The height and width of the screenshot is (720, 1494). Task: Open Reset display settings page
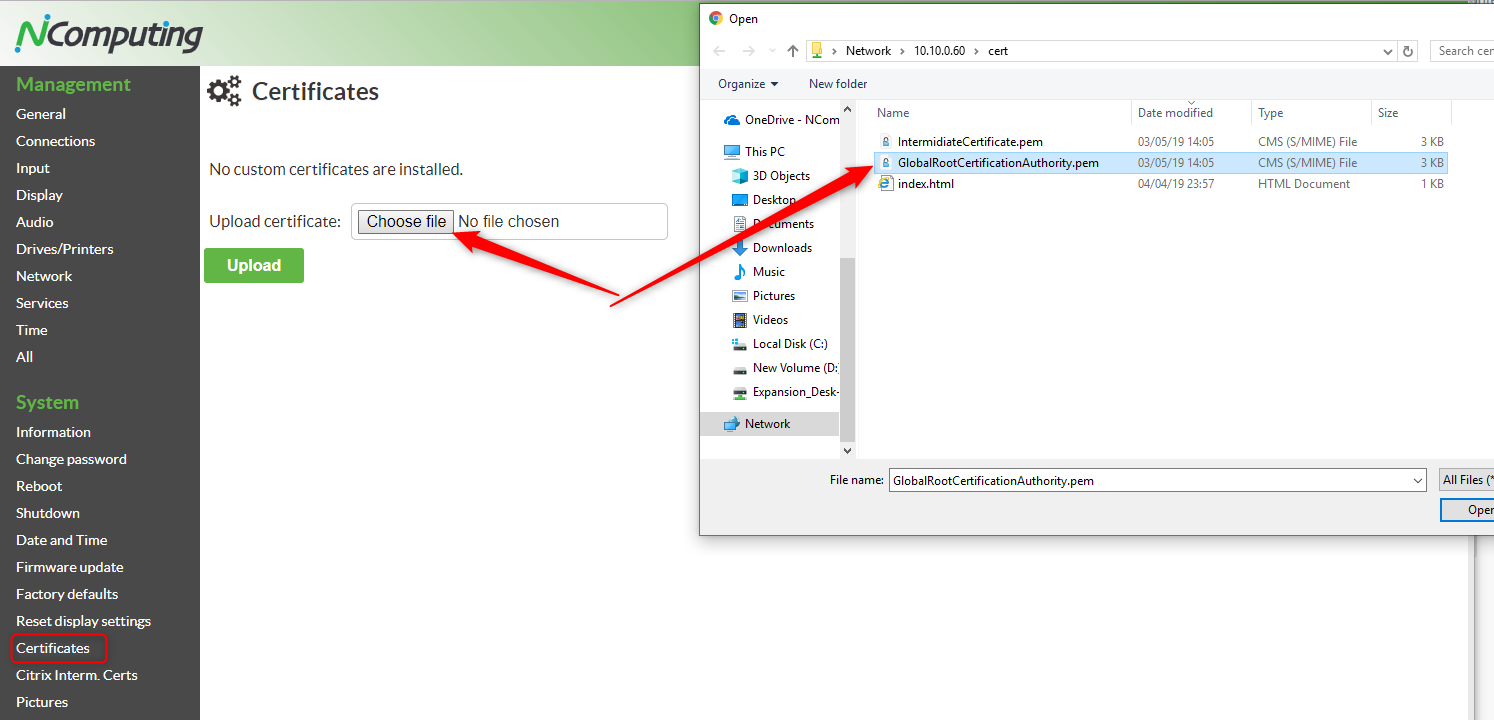click(83, 621)
